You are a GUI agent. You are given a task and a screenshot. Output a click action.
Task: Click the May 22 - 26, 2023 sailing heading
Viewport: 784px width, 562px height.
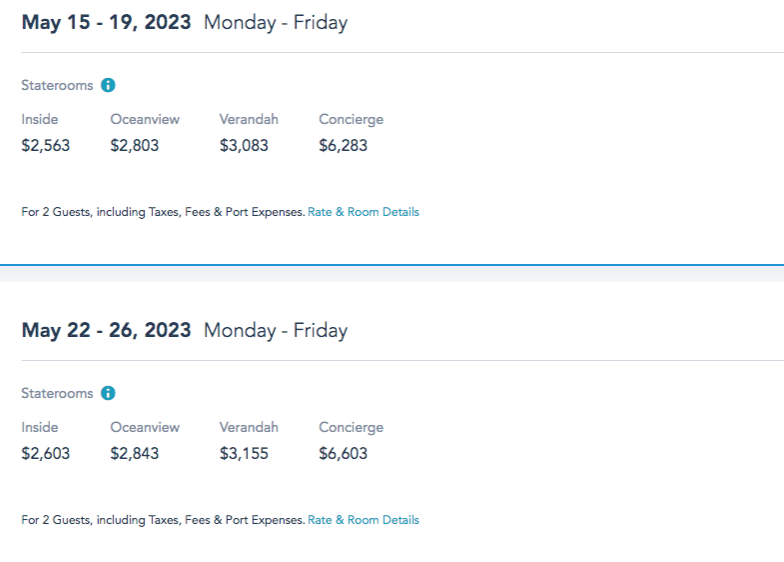click(106, 330)
